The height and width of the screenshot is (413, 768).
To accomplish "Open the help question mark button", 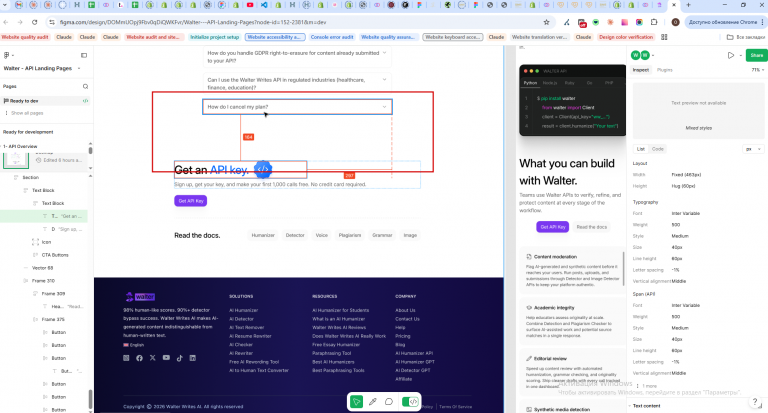I will (755, 402).
